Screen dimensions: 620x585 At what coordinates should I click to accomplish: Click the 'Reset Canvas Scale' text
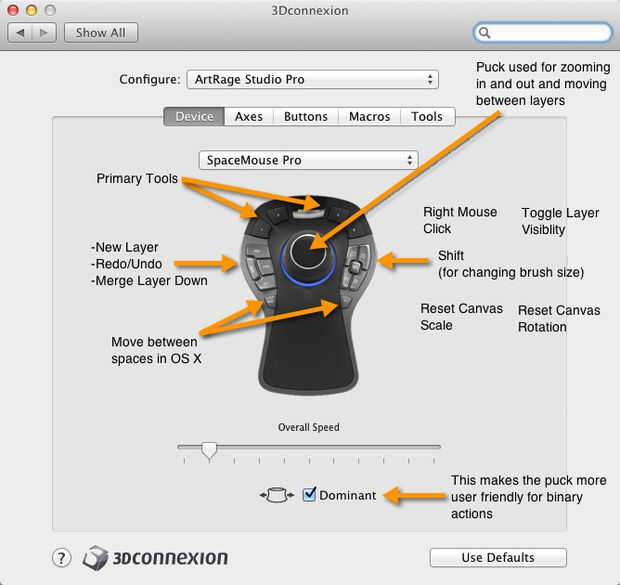point(461,317)
